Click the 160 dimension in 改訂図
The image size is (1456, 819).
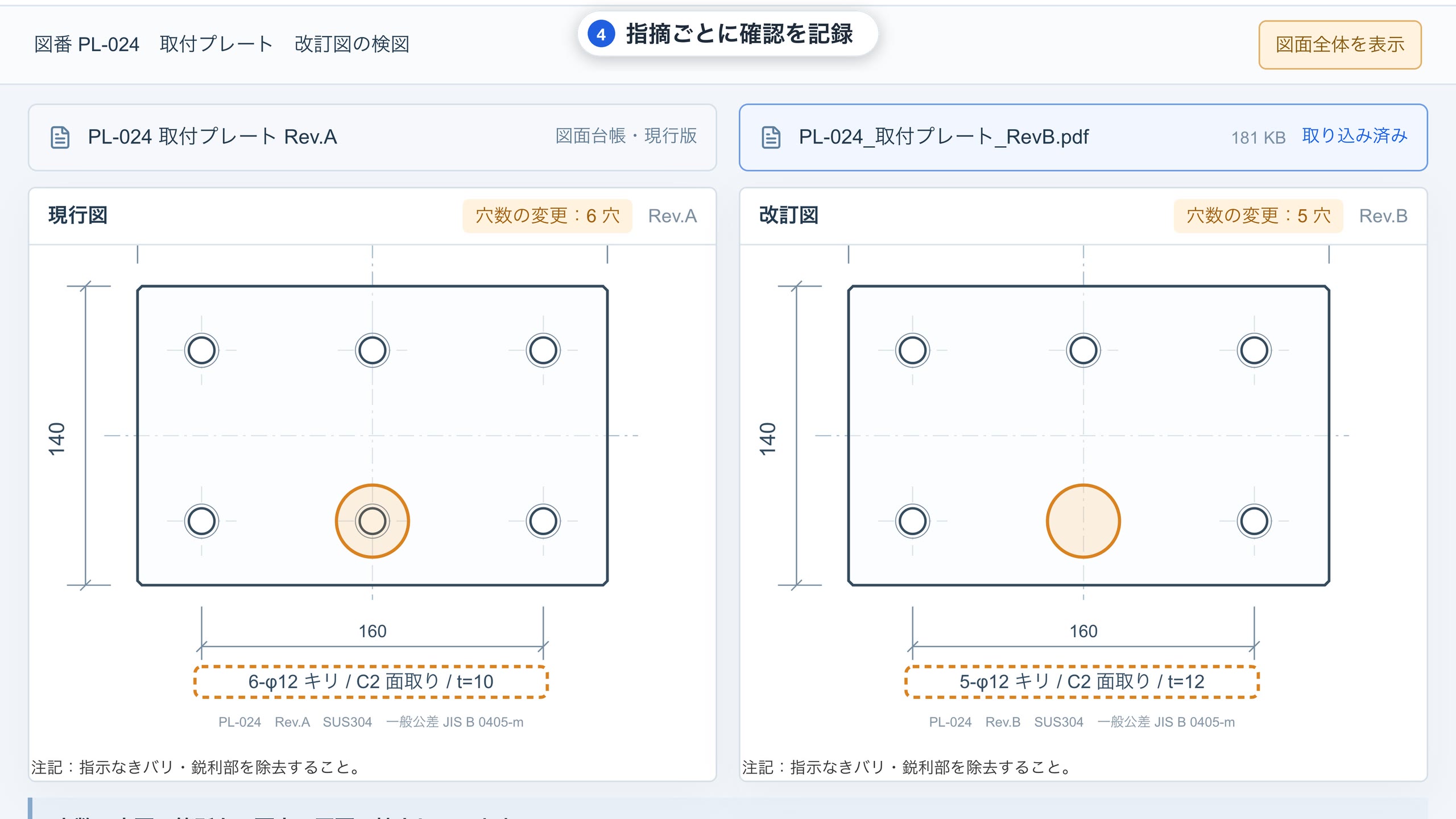pos(1083,631)
